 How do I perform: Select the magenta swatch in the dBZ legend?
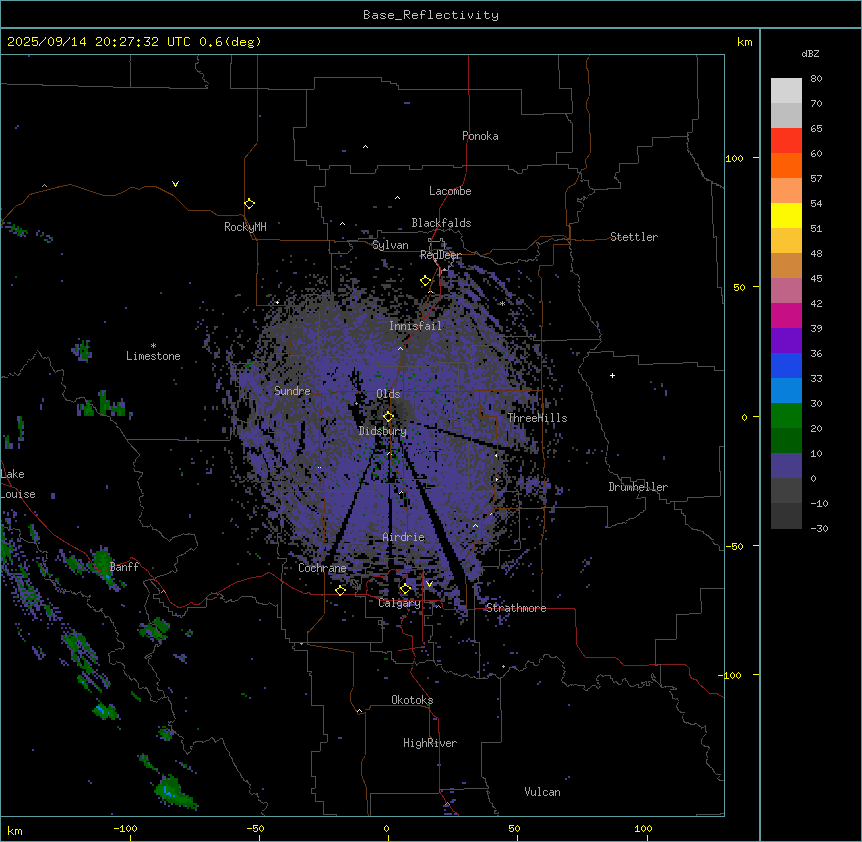coord(786,315)
